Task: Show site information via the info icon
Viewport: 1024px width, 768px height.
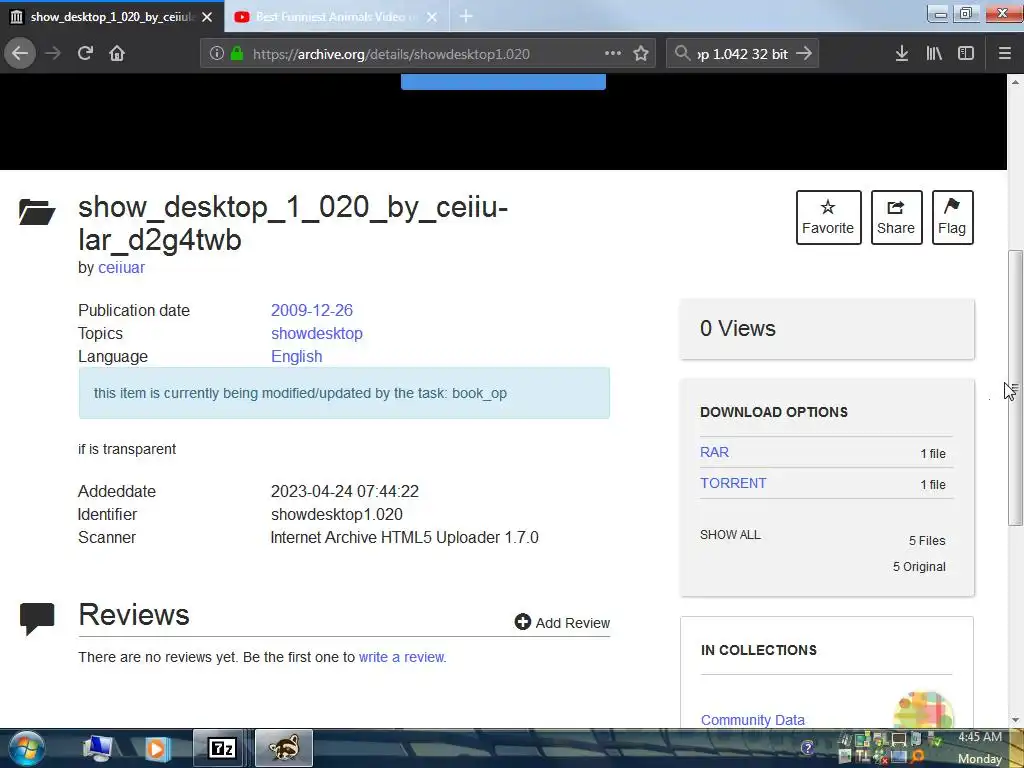Action: coord(217,54)
